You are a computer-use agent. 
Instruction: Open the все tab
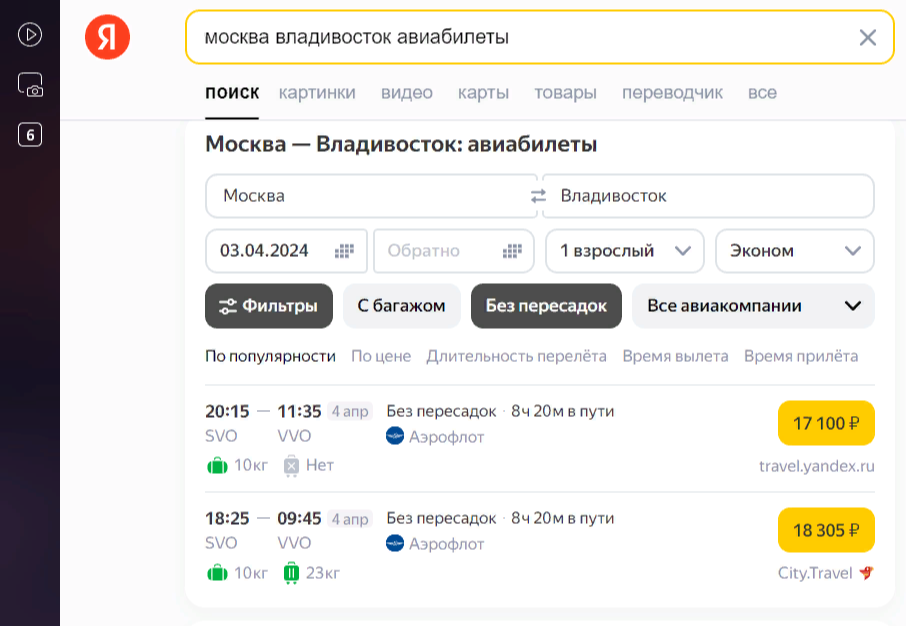762,92
